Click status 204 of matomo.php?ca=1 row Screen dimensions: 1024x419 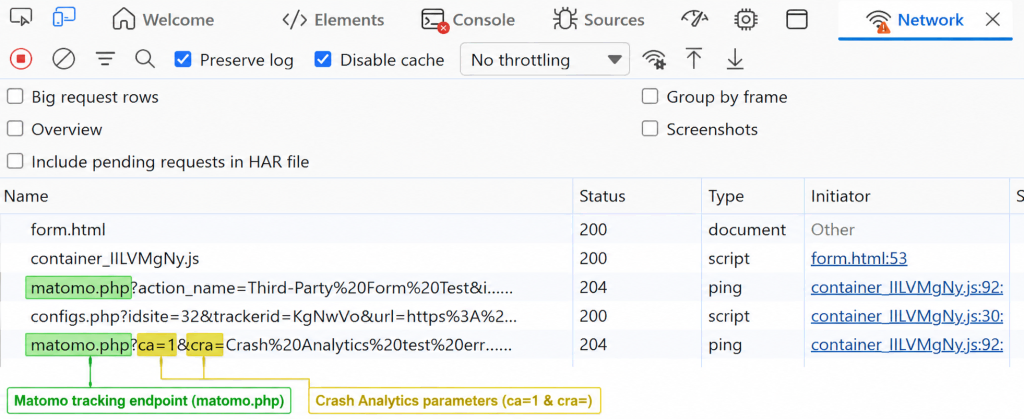point(594,345)
